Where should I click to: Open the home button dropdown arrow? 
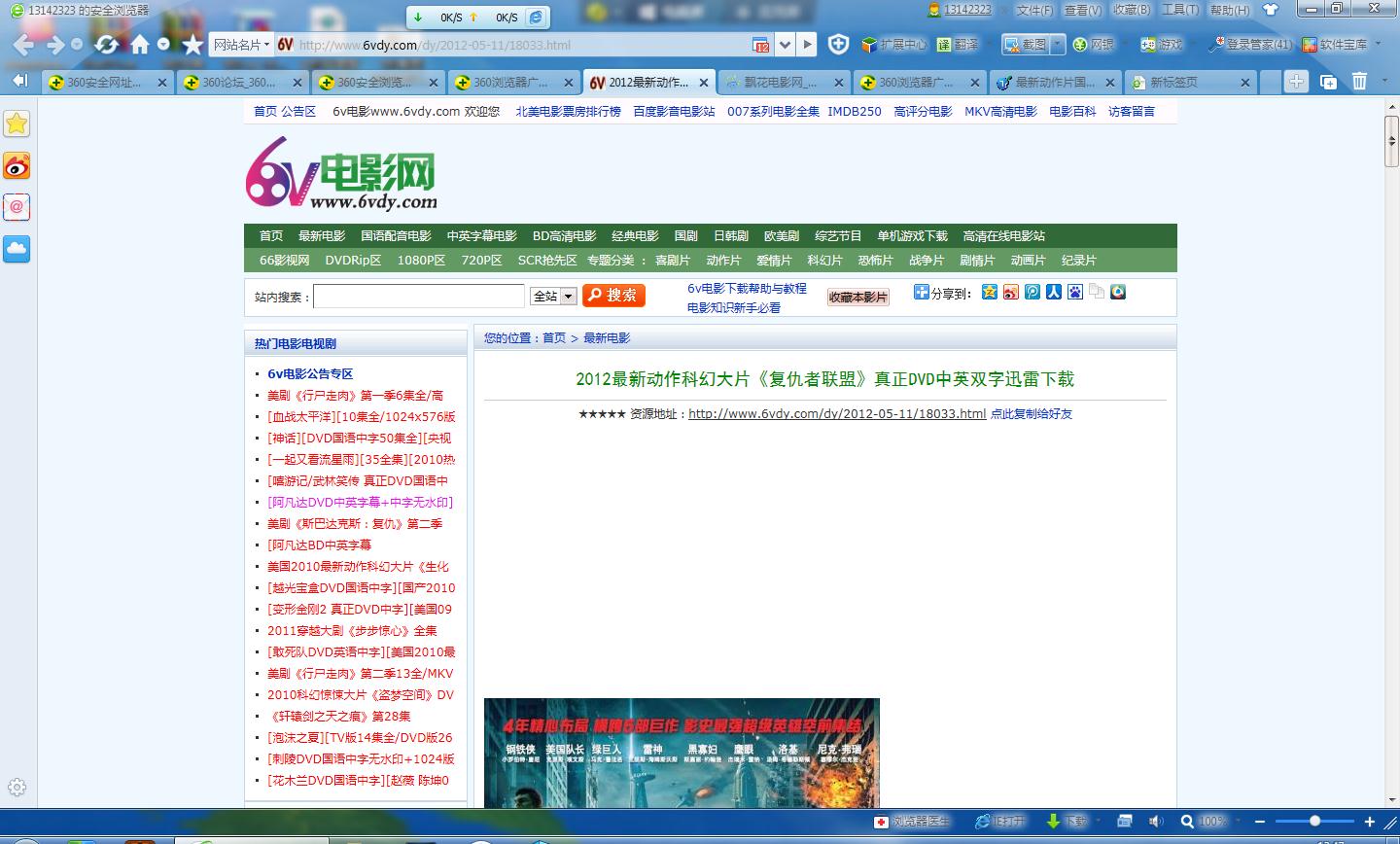tap(163, 45)
